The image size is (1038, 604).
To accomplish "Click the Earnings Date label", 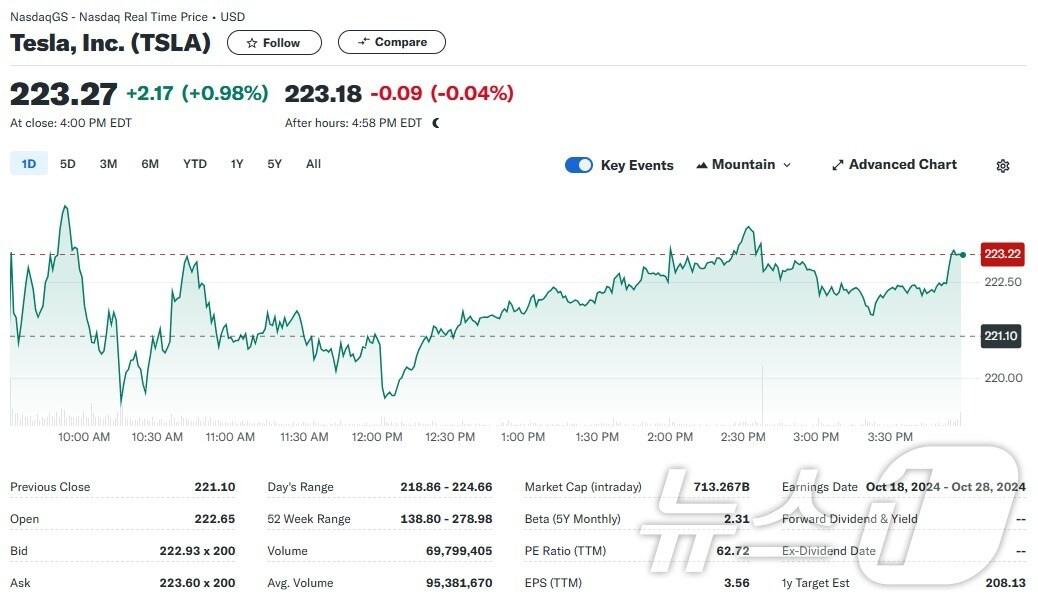I will 818,487.
